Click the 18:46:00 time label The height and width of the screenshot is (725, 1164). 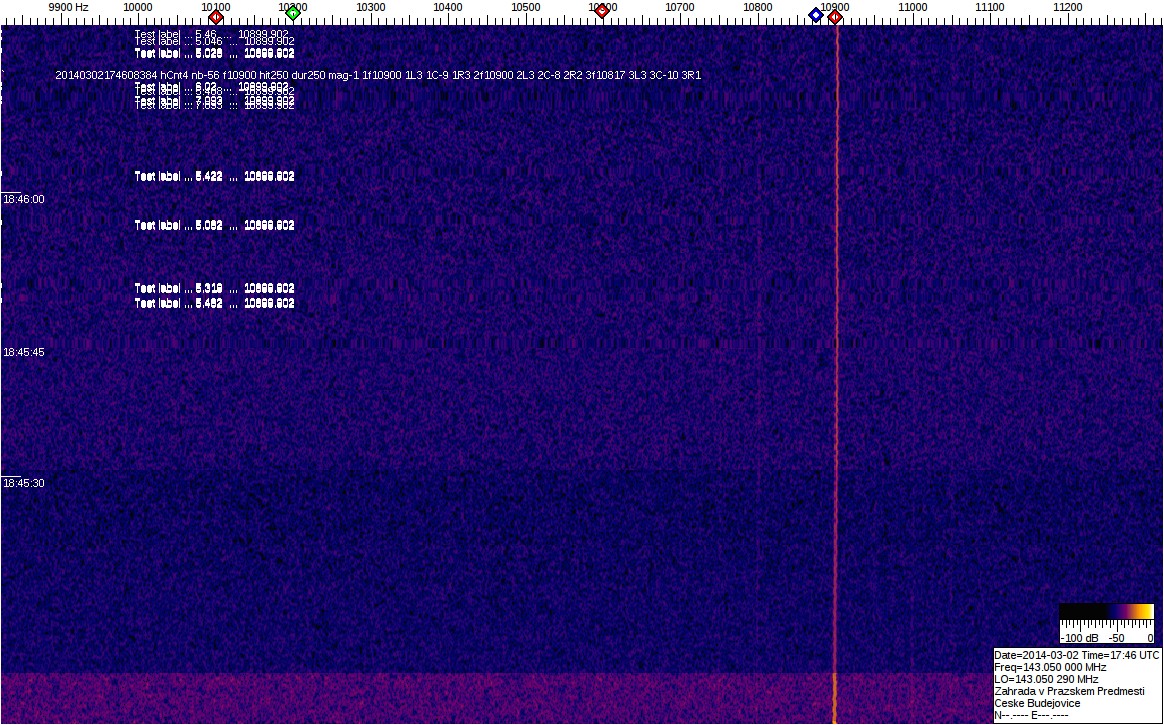point(24,199)
